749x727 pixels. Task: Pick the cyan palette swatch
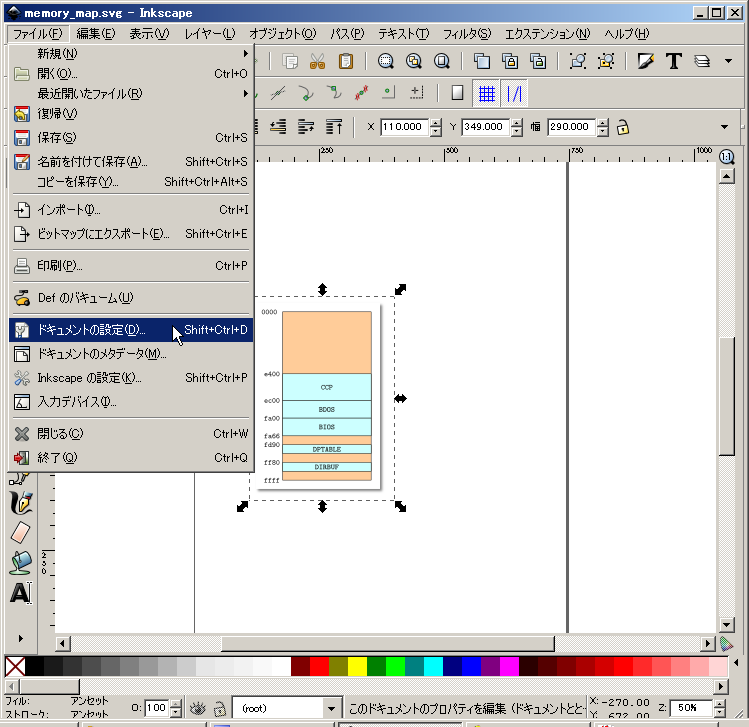[x=433, y=666]
